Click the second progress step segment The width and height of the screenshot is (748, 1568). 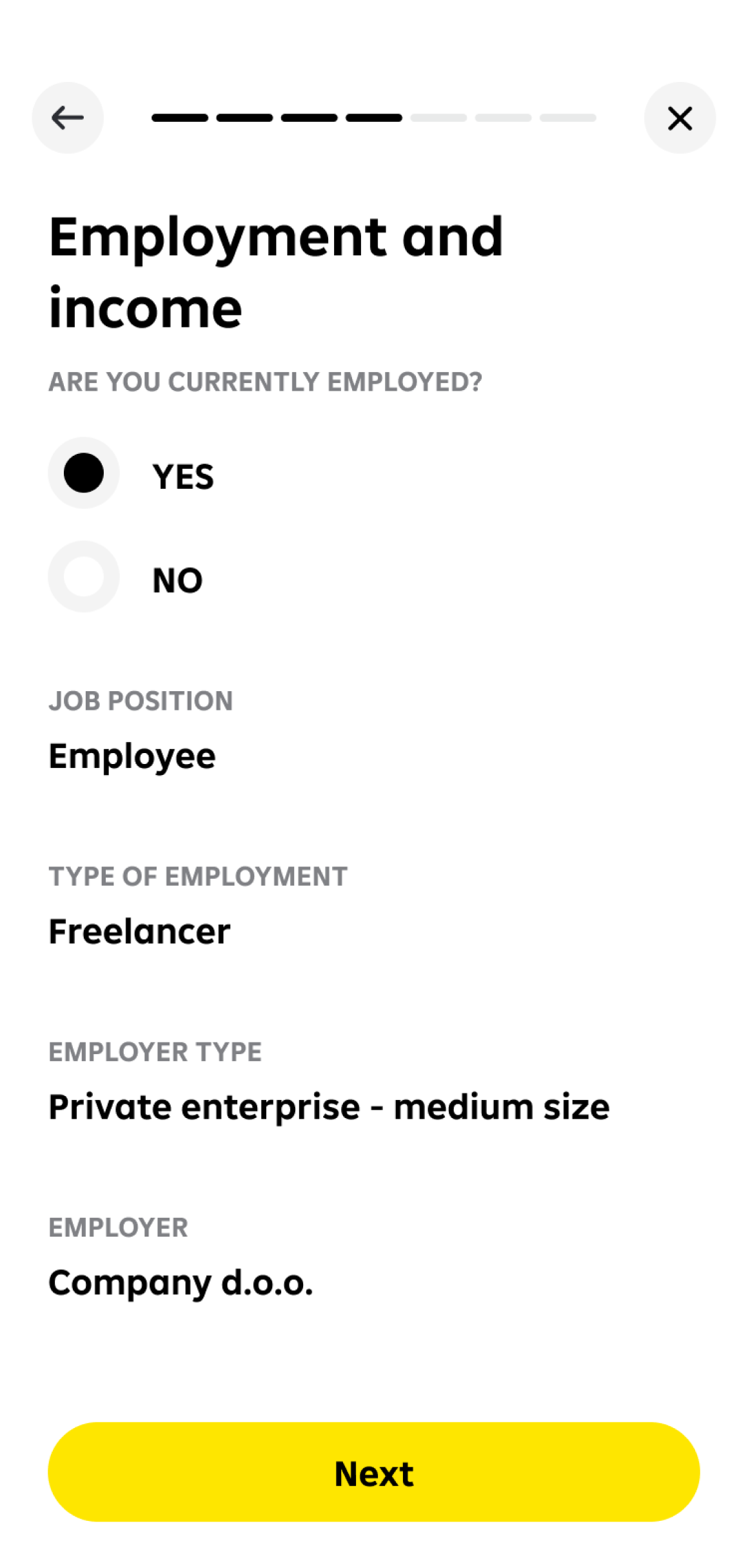coord(244,118)
